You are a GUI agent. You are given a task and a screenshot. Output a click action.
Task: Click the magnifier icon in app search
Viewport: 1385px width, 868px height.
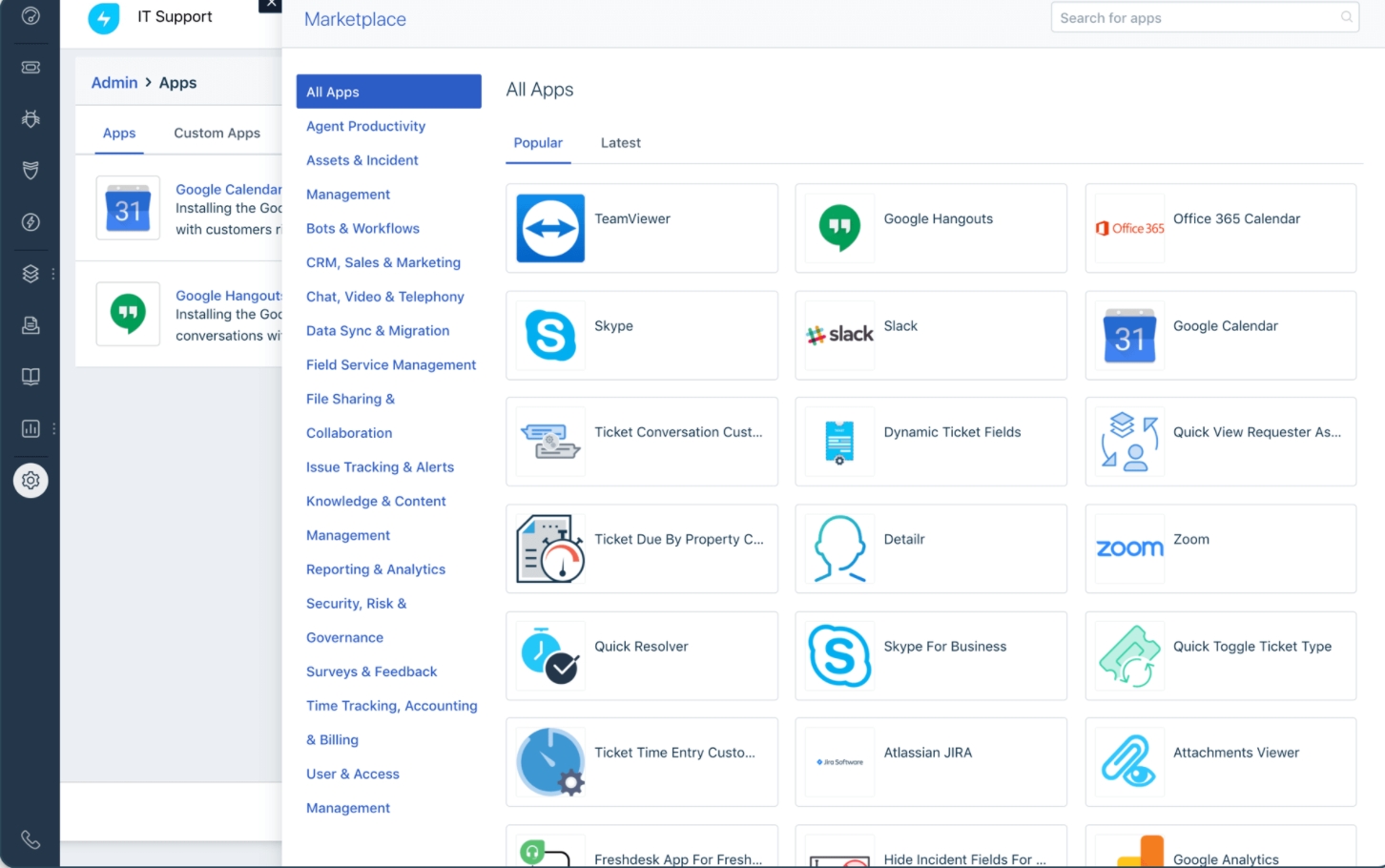[x=1347, y=17]
